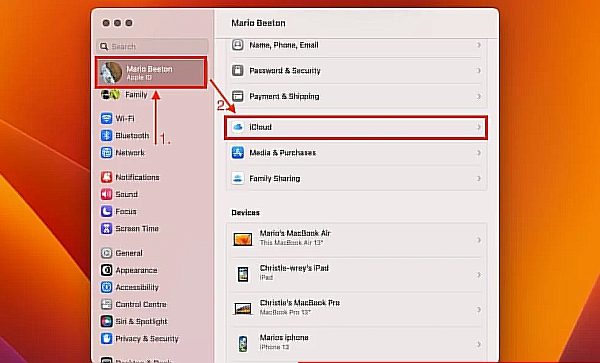Image resolution: width=600 pixels, height=363 pixels.
Task: Select Bluetooth label in sidebar
Action: pyautogui.click(x=132, y=136)
